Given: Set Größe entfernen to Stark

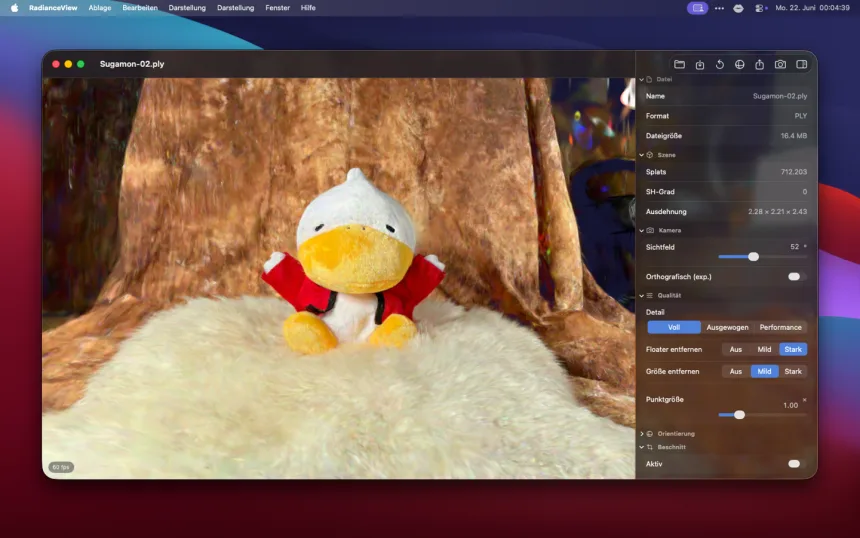Looking at the screenshot, I should [x=793, y=371].
